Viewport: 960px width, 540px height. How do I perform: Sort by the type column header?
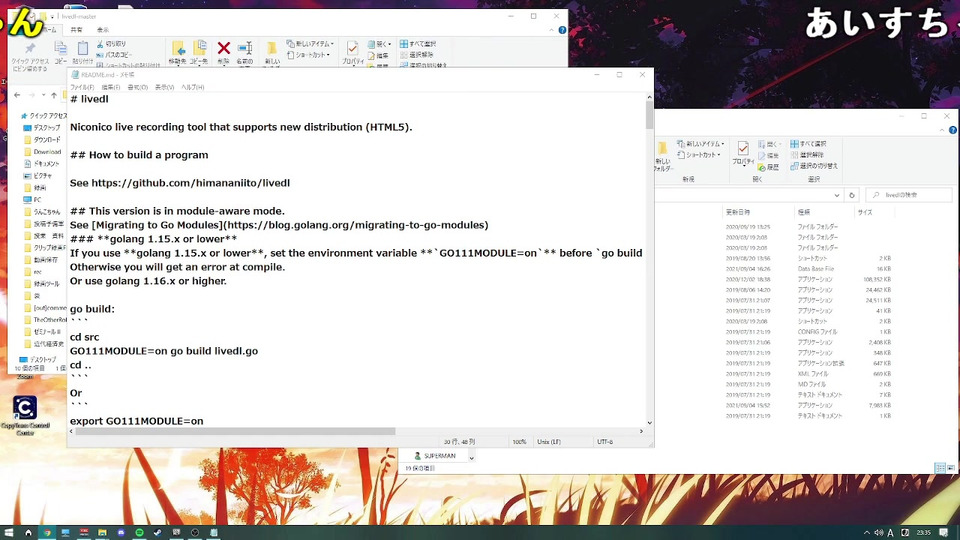tap(804, 212)
